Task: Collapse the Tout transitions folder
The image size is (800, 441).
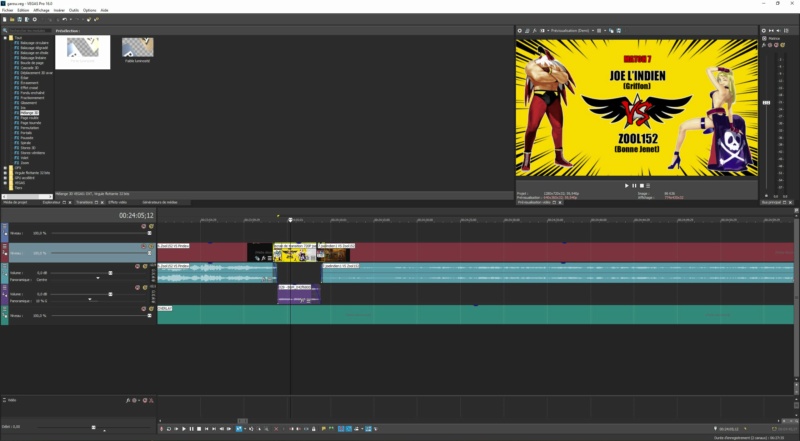Action: click(x=5, y=38)
